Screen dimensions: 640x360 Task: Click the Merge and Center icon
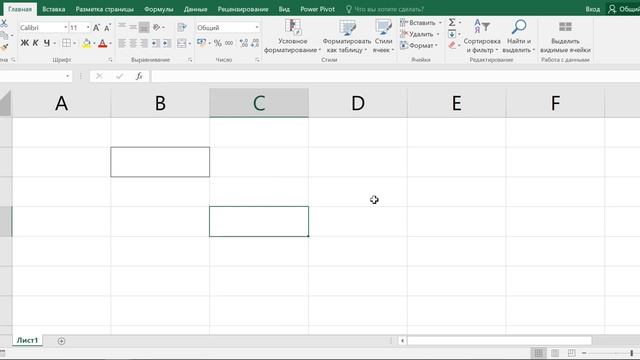click(x=182, y=43)
